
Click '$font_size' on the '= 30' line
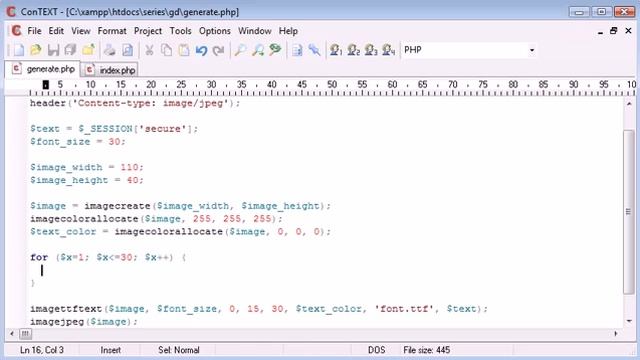[60, 142]
